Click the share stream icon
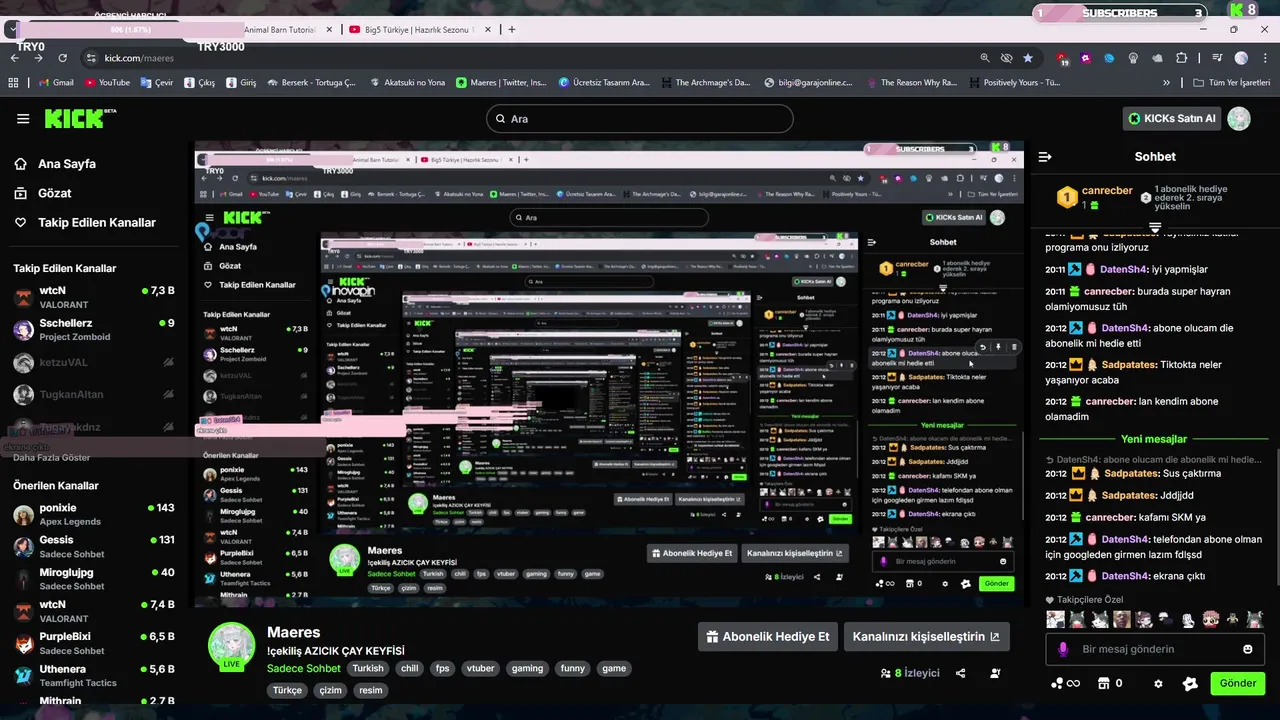Viewport: 1280px width, 720px height. (x=961, y=674)
